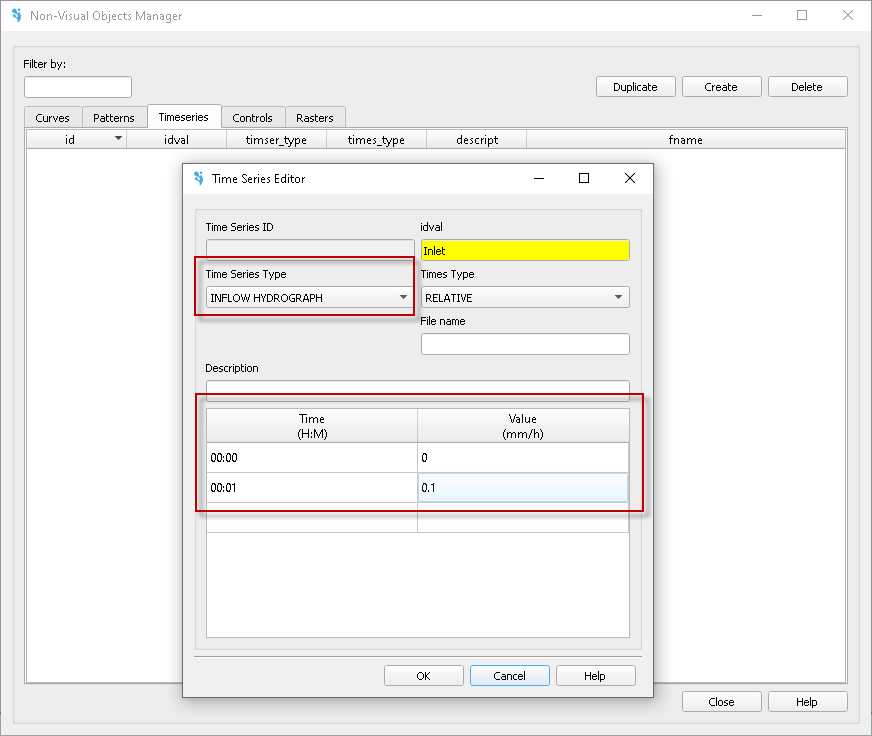Click the Duplicate button
872x736 pixels.
(x=635, y=87)
